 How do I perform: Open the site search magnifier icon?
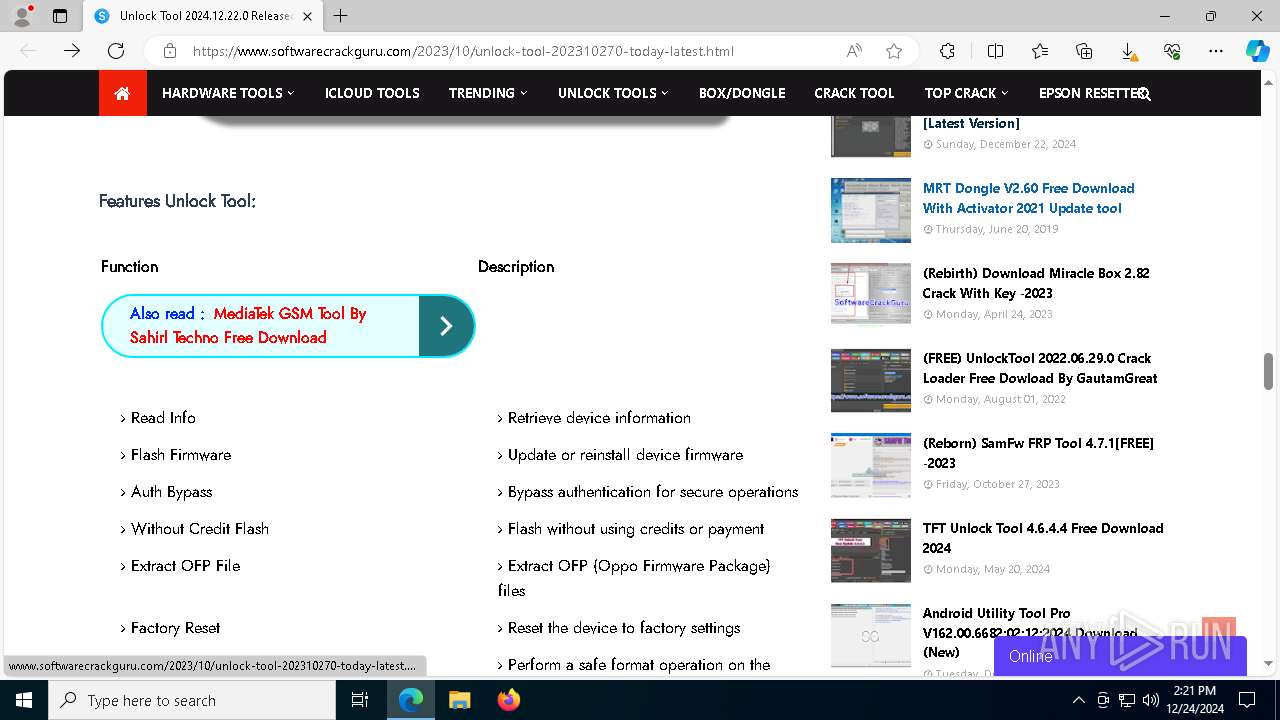pos(1144,94)
